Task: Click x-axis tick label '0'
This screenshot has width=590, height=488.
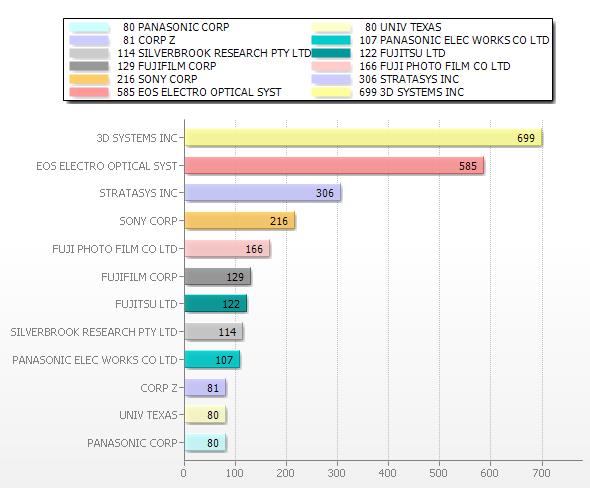Action: 184,473
